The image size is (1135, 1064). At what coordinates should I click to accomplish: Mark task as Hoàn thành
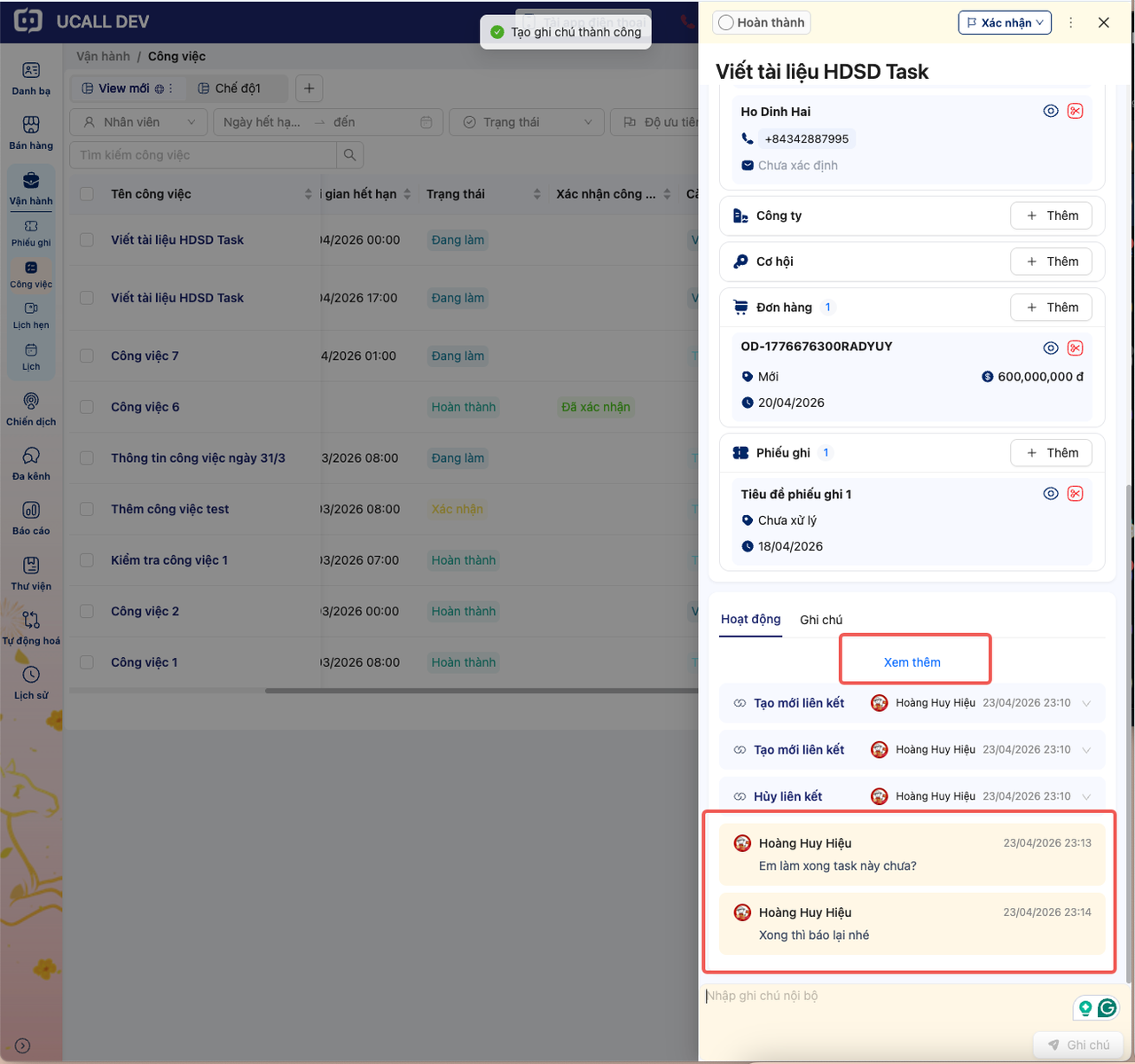(762, 23)
